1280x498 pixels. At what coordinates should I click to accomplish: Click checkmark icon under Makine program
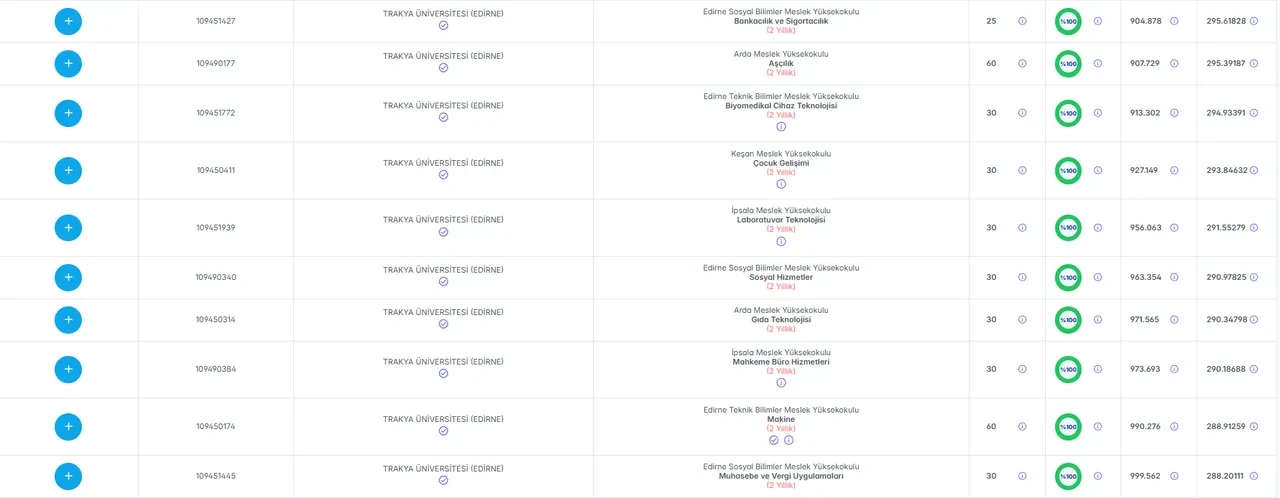773,439
